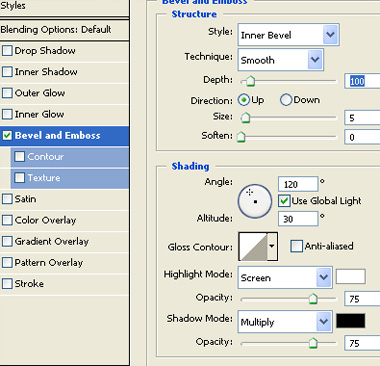Open the Color Overlay settings row
Viewport: 380px width, 366px height.
click(x=64, y=220)
